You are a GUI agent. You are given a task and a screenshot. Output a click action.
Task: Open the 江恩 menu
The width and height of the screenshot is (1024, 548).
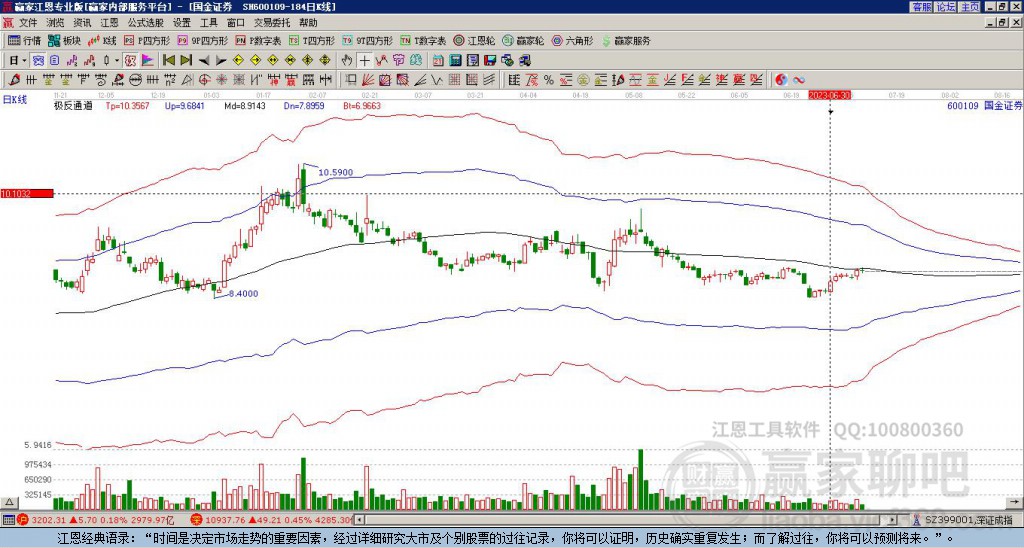click(x=110, y=23)
